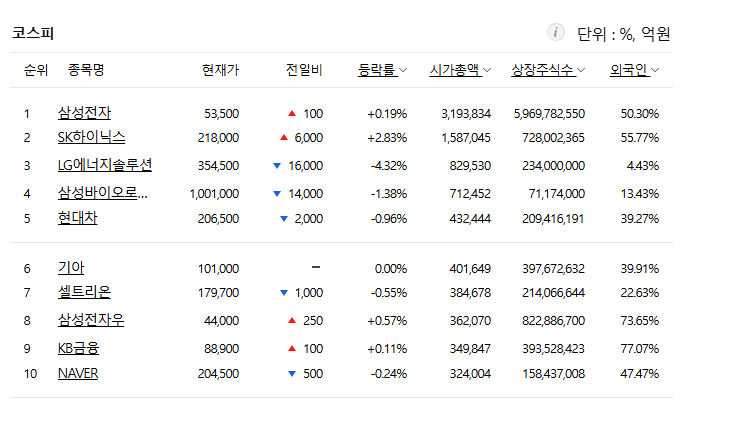This screenshot has width=734, height=421.
Task: Click the 종목명 column header
Action: [86, 70]
